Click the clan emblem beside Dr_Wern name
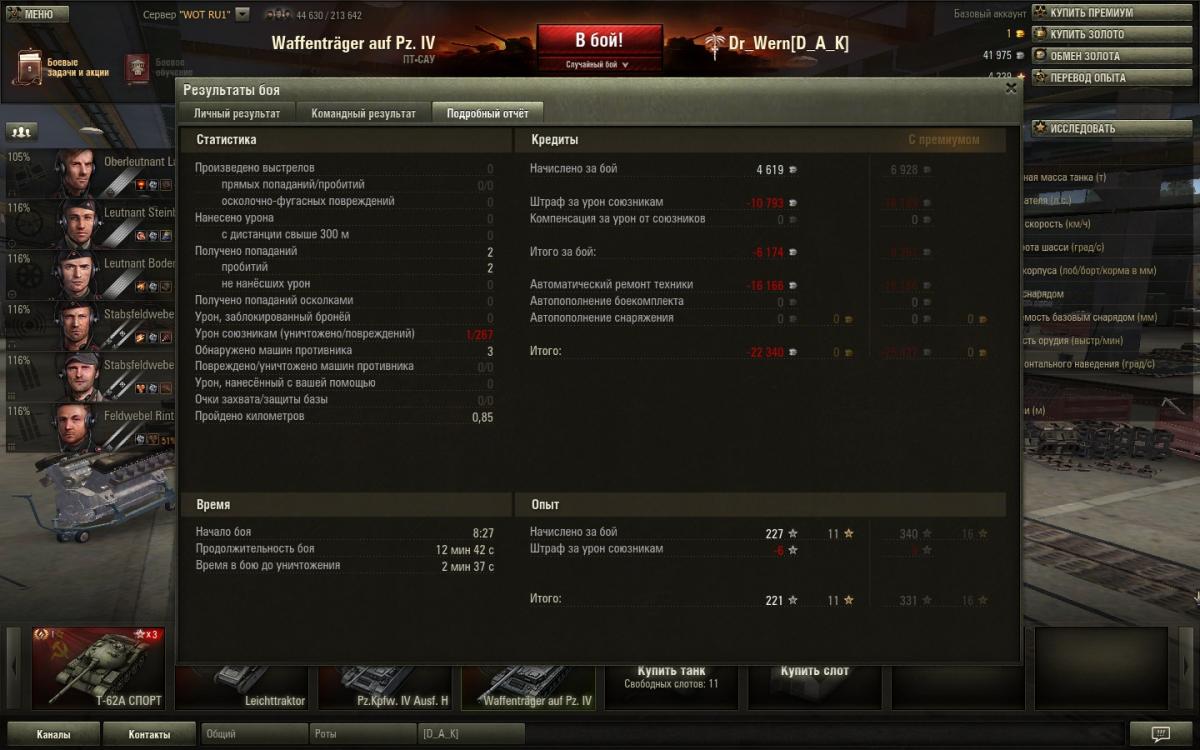 714,44
